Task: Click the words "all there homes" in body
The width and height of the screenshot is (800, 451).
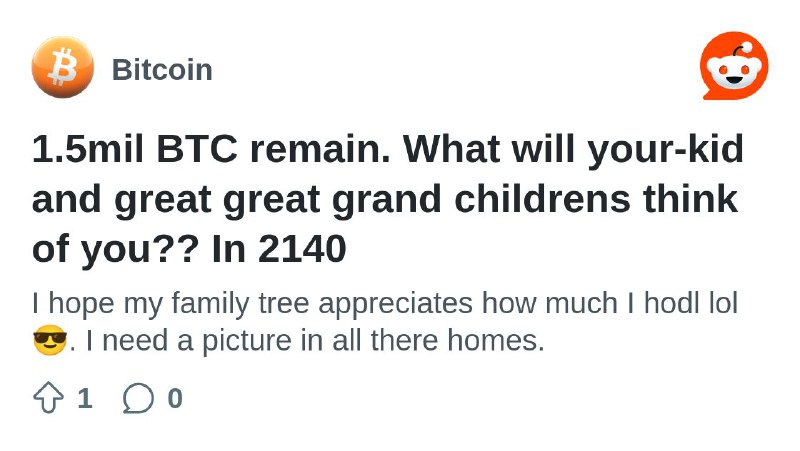Action: pos(438,340)
